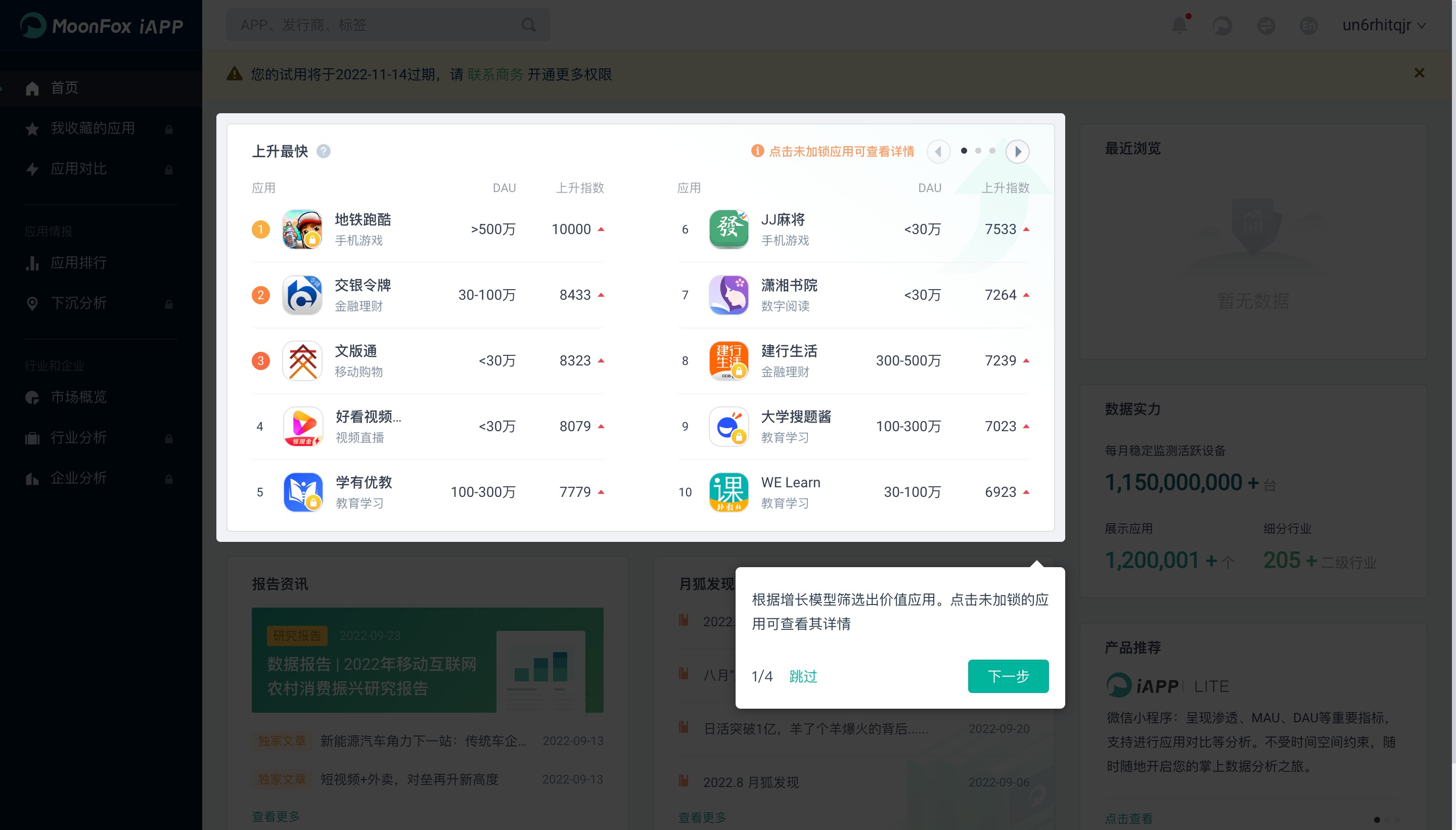Select the third carousel dot in 上升最快
The width and height of the screenshot is (1456, 830).
tap(992, 151)
